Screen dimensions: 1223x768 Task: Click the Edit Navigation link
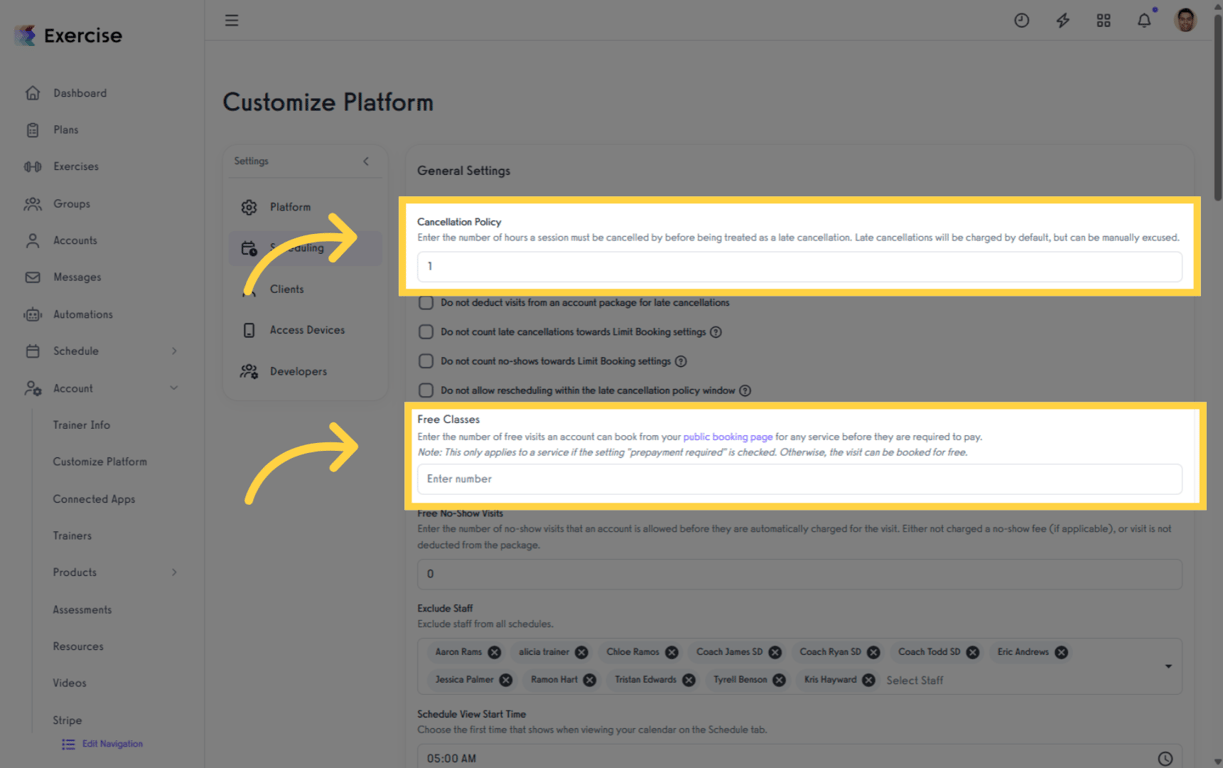pos(102,744)
